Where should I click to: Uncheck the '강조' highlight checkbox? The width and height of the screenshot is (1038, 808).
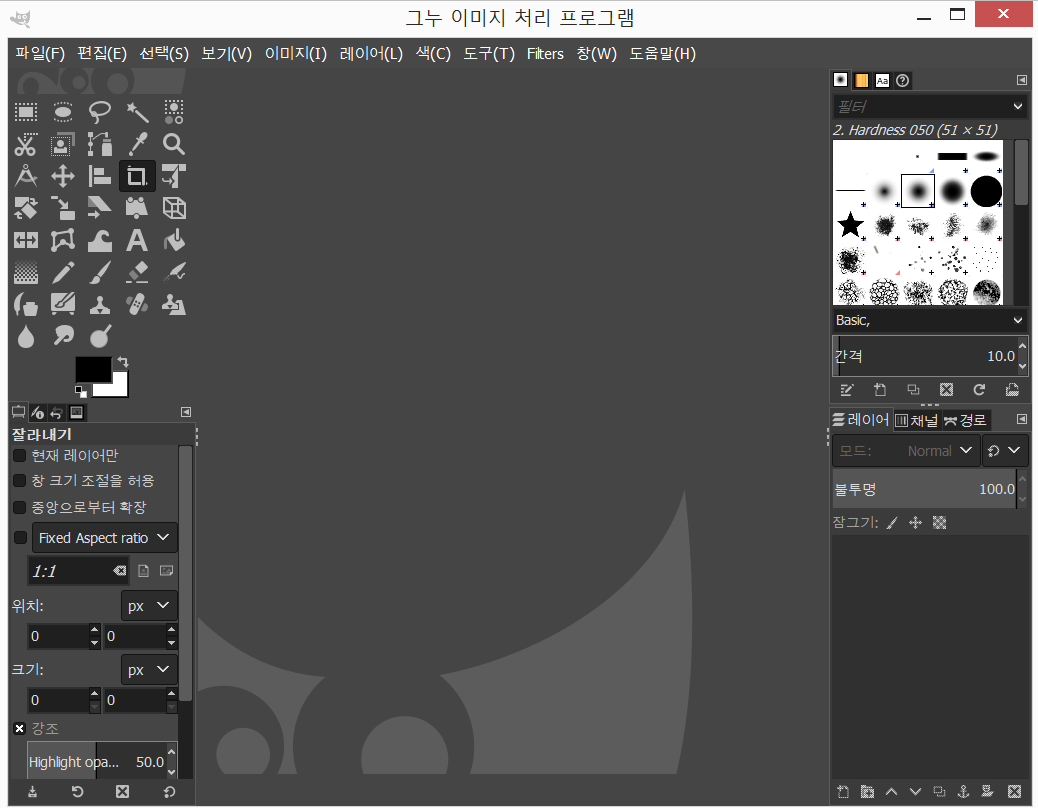click(x=19, y=729)
